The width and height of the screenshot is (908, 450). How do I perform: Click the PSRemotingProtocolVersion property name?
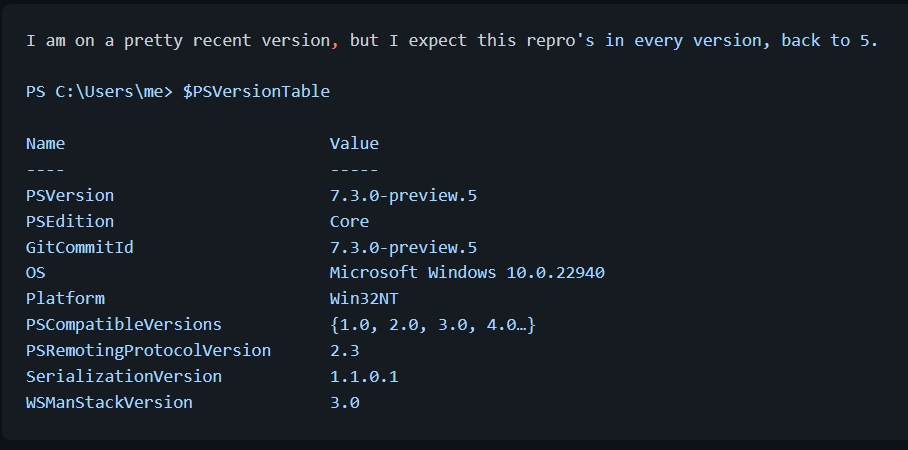148,350
